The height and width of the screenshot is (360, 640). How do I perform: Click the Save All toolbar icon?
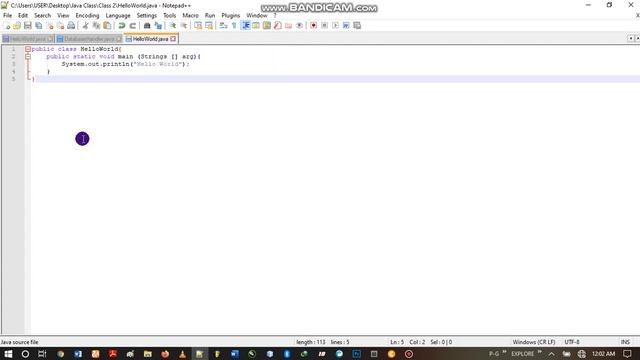pos(39,26)
